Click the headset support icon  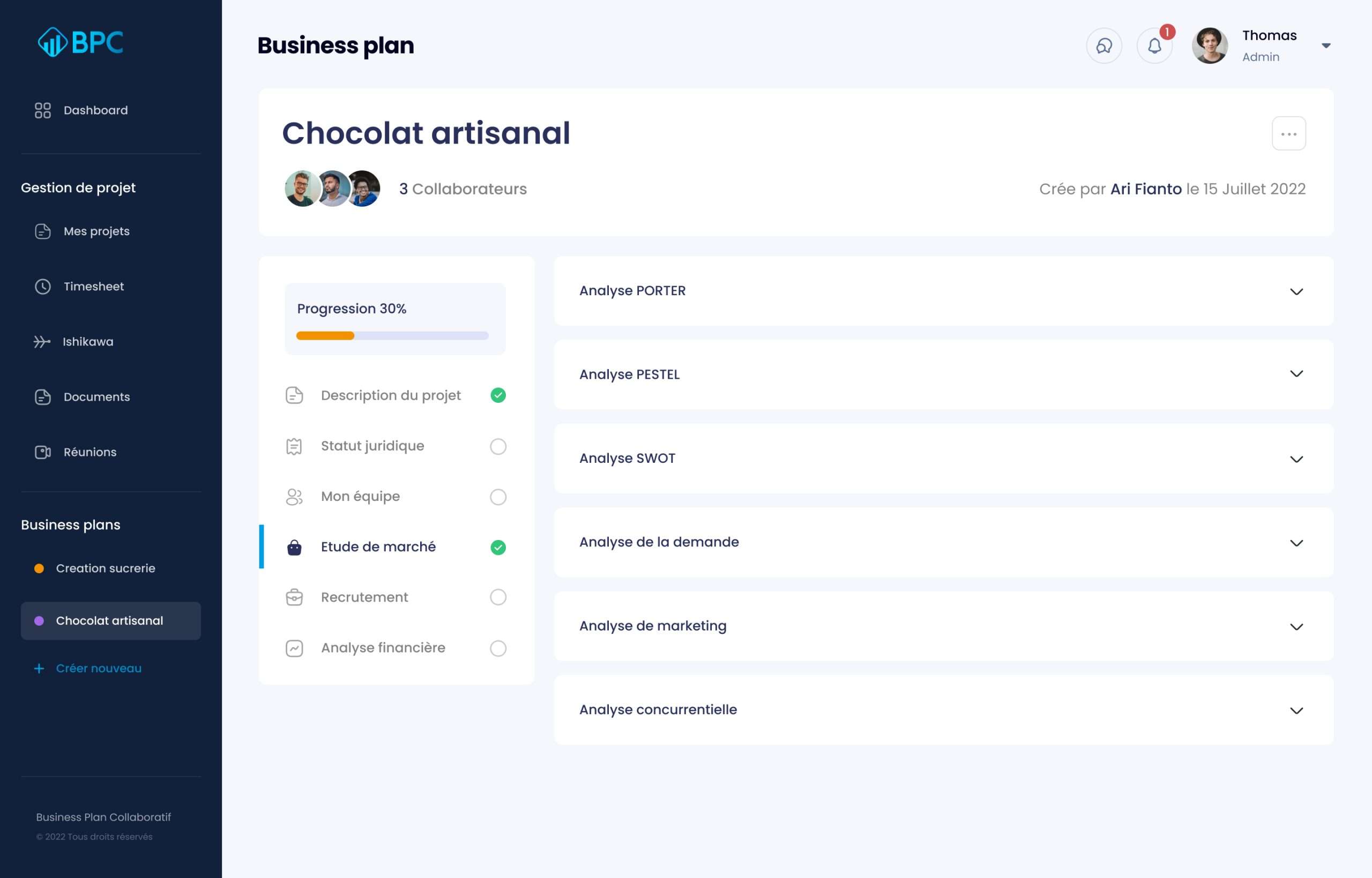click(x=1103, y=46)
